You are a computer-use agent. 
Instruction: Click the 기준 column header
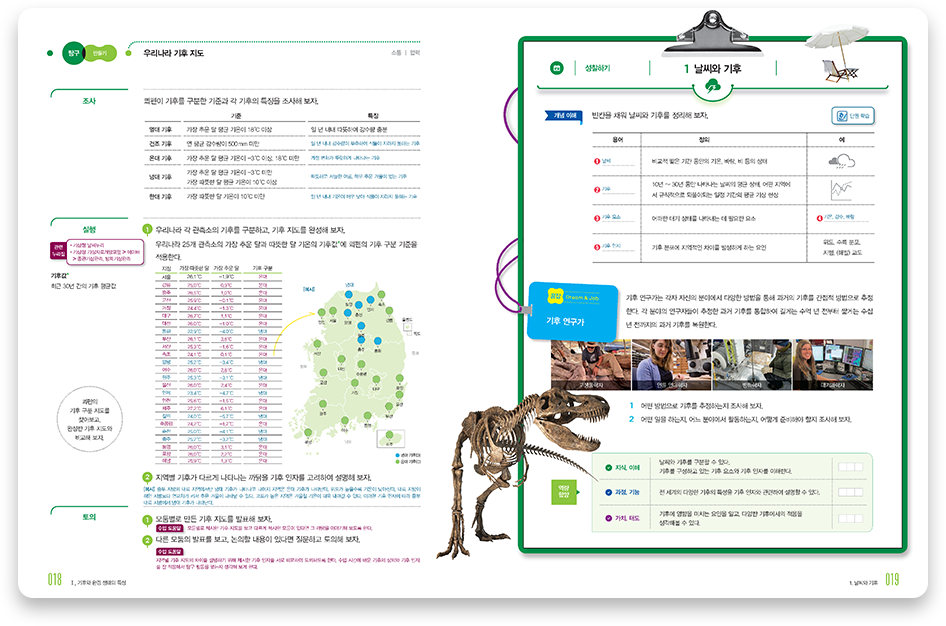(x=236, y=115)
